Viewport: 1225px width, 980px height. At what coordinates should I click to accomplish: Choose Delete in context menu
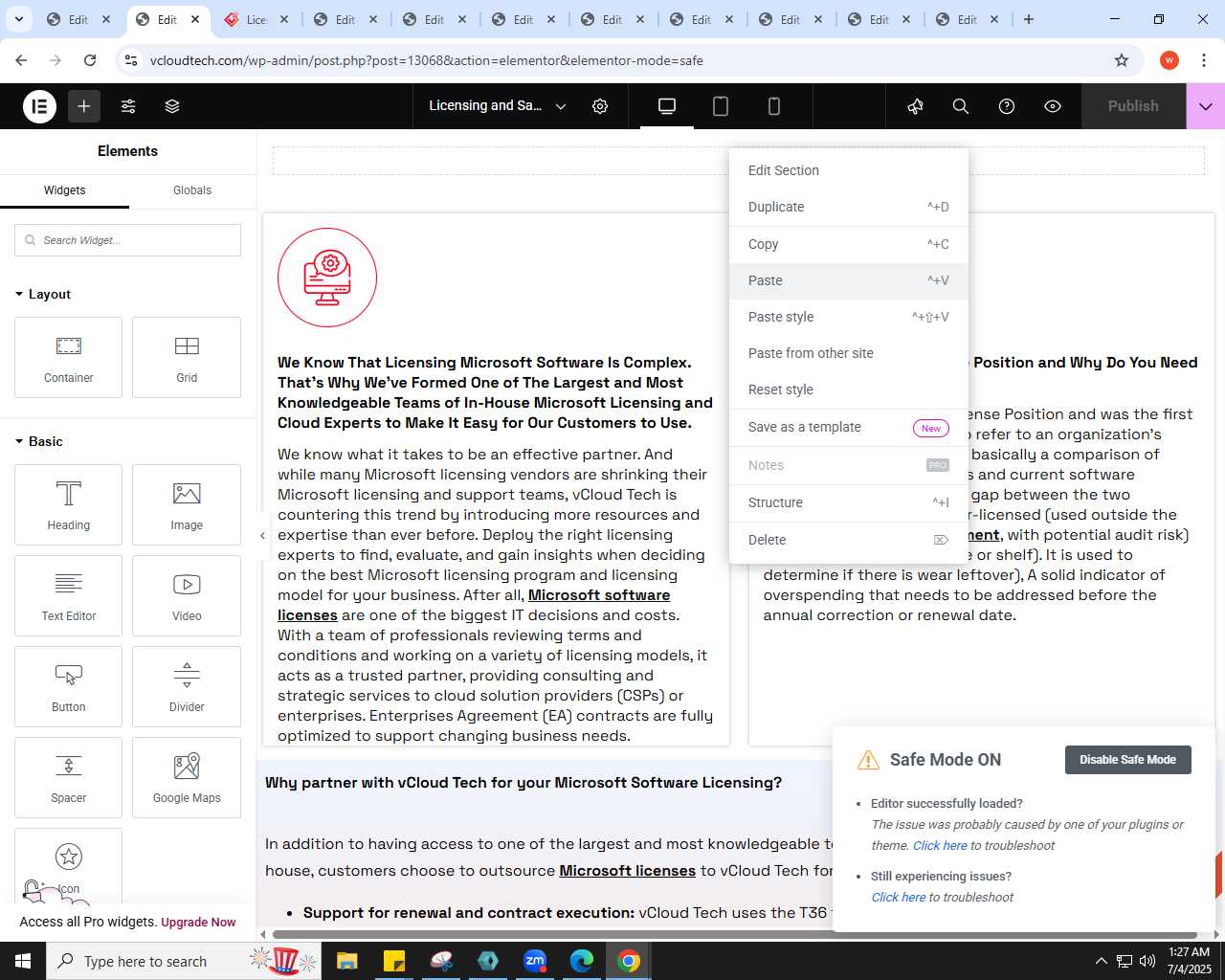(849, 540)
